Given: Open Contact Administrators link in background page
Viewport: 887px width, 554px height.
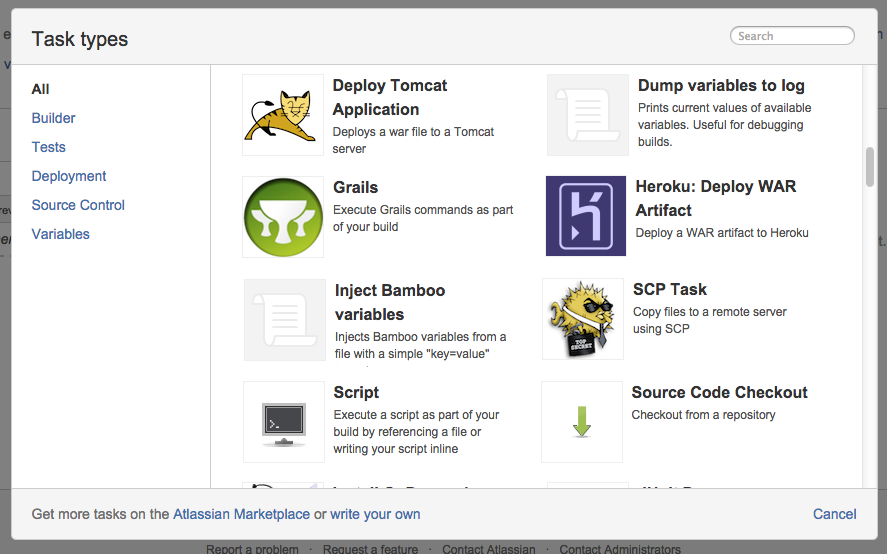Looking at the screenshot, I should (620, 548).
